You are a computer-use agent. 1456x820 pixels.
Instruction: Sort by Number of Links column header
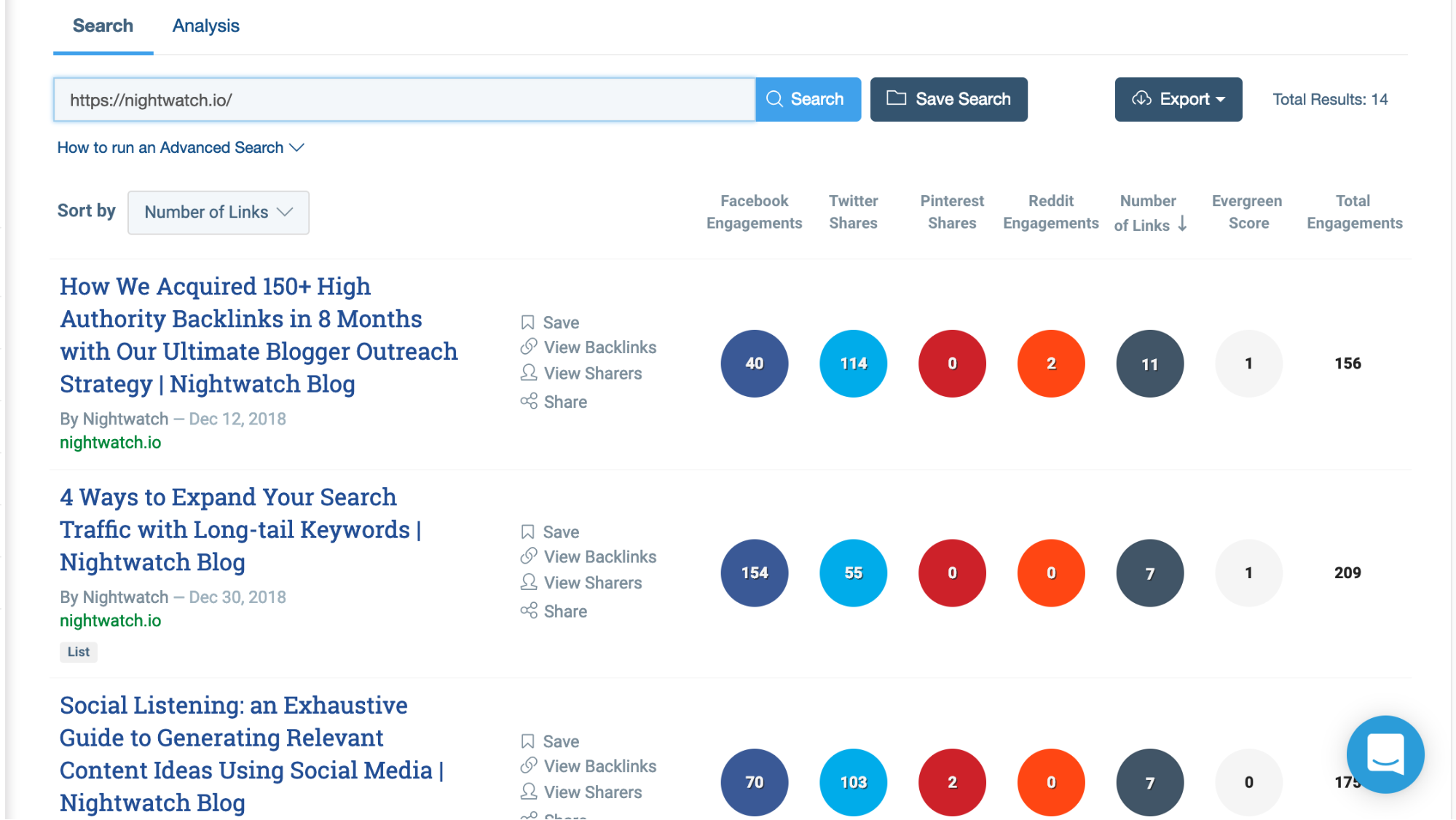(1149, 213)
